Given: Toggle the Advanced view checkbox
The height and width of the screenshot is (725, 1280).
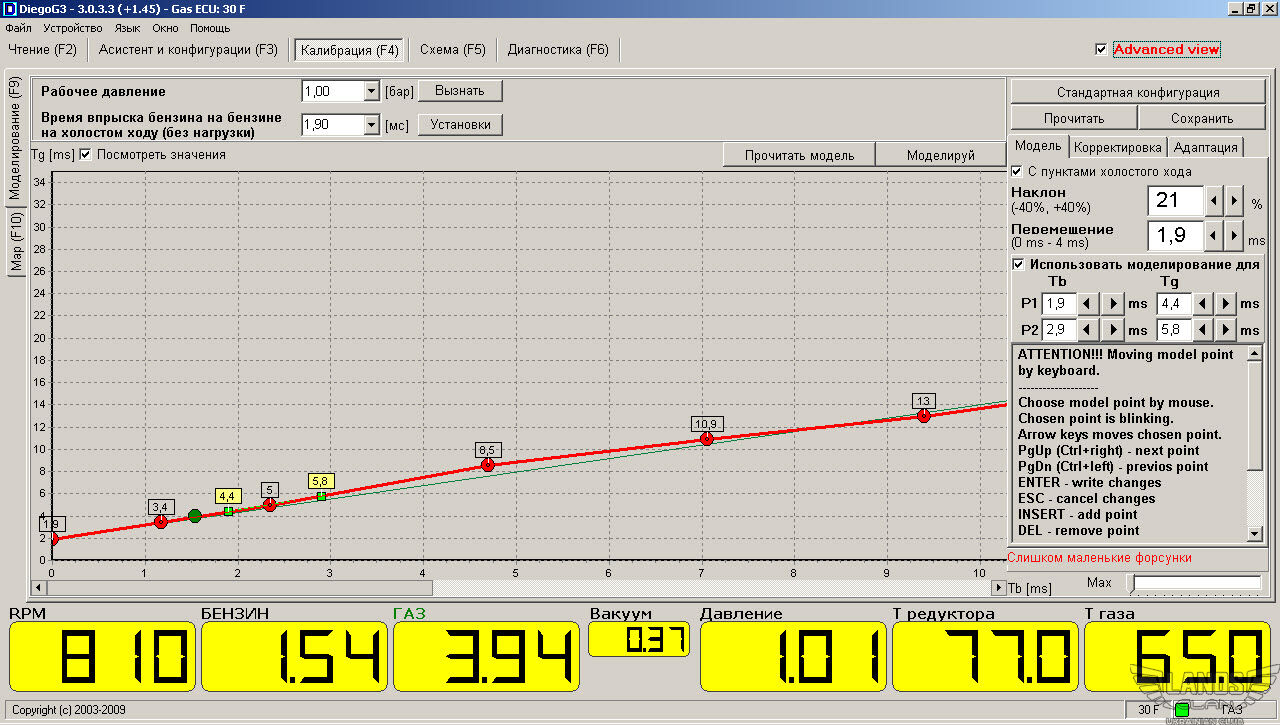Looking at the screenshot, I should coord(1101,49).
